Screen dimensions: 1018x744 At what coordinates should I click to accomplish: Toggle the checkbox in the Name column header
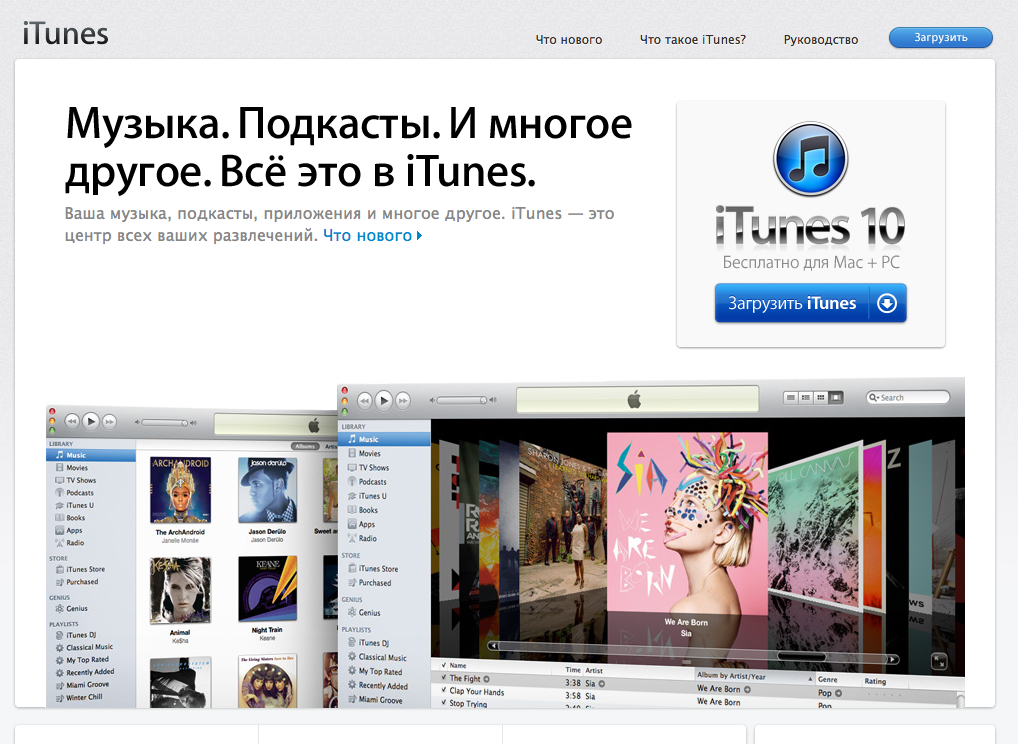tap(443, 665)
